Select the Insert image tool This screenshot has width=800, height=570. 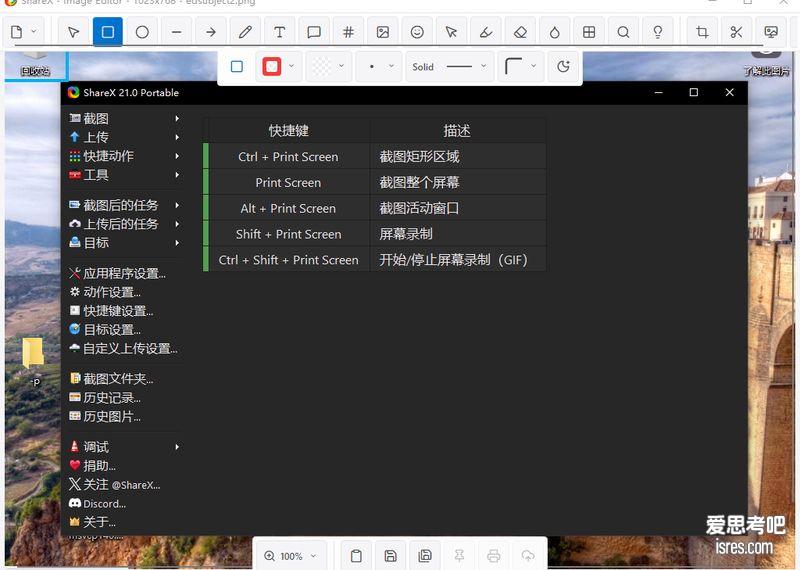tap(383, 32)
